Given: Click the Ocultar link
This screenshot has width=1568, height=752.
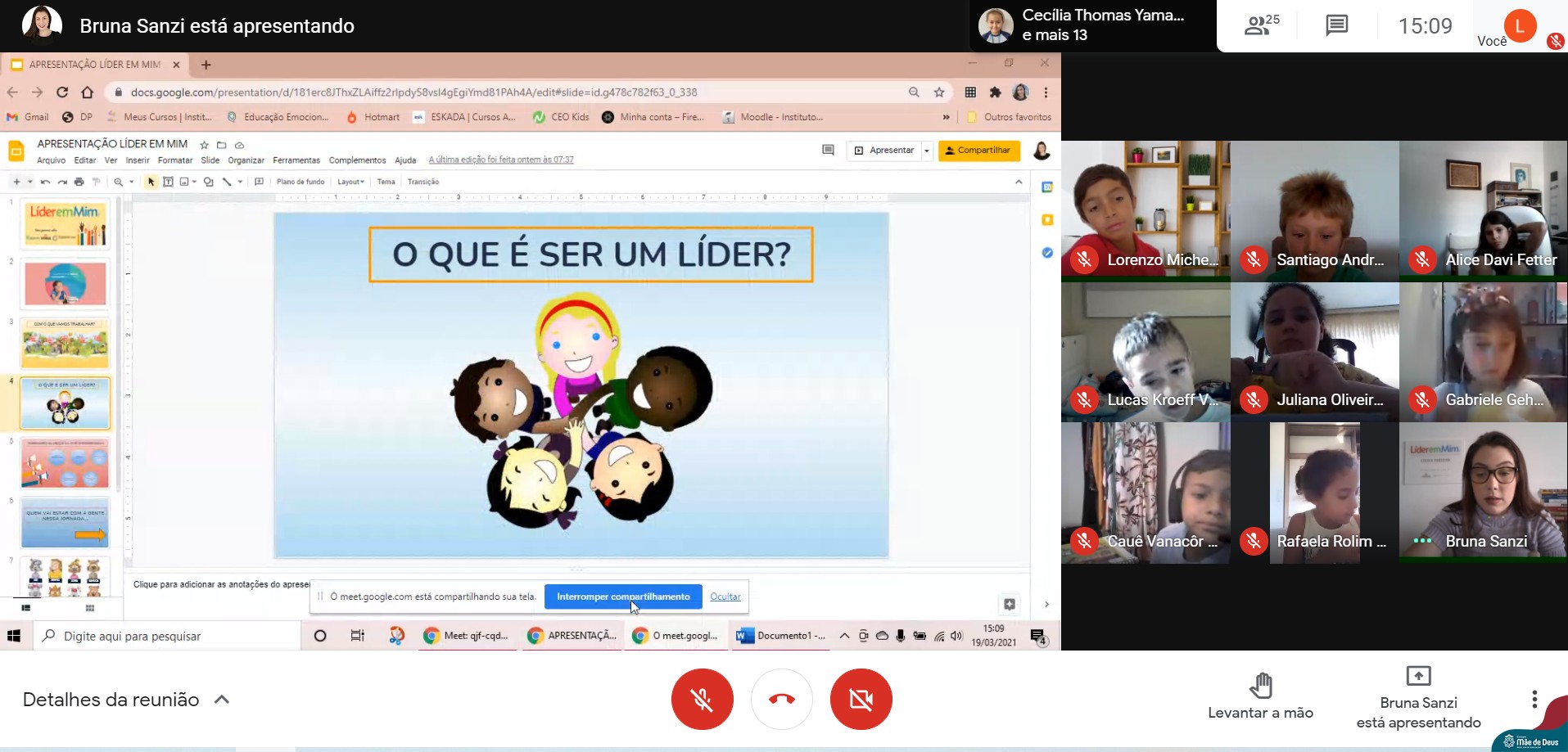Looking at the screenshot, I should [x=725, y=597].
